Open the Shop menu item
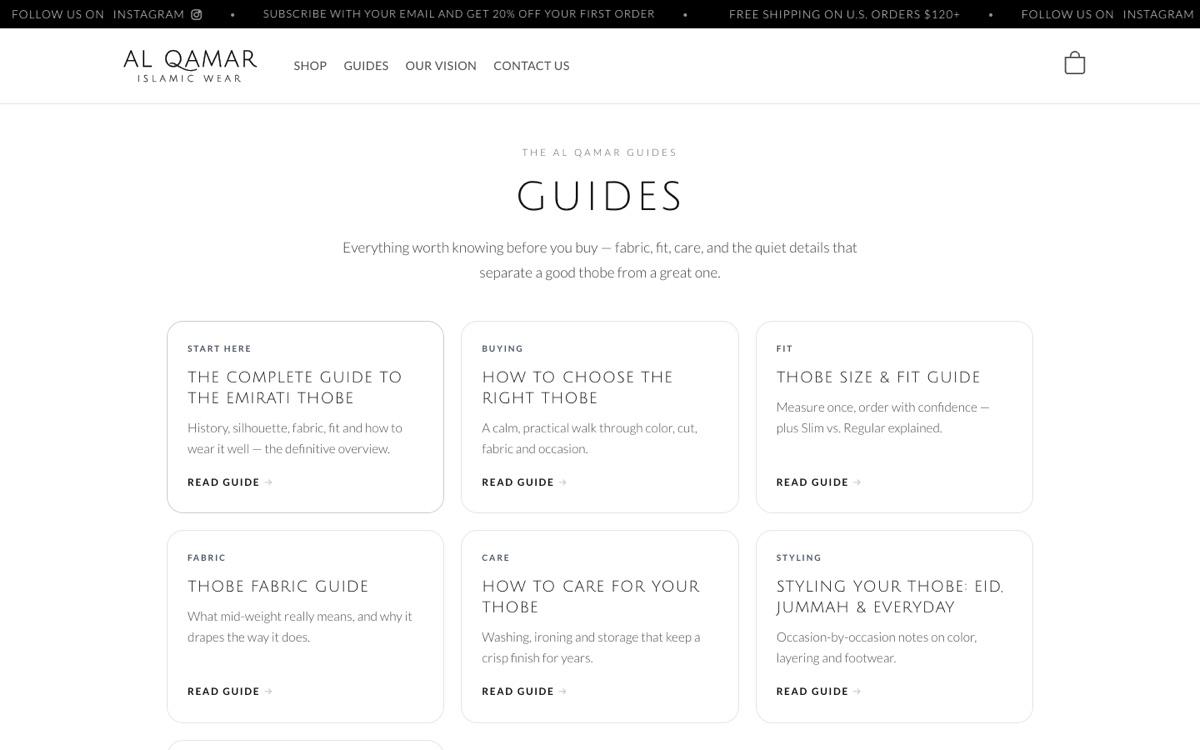Image resolution: width=1200 pixels, height=750 pixels. click(310, 66)
